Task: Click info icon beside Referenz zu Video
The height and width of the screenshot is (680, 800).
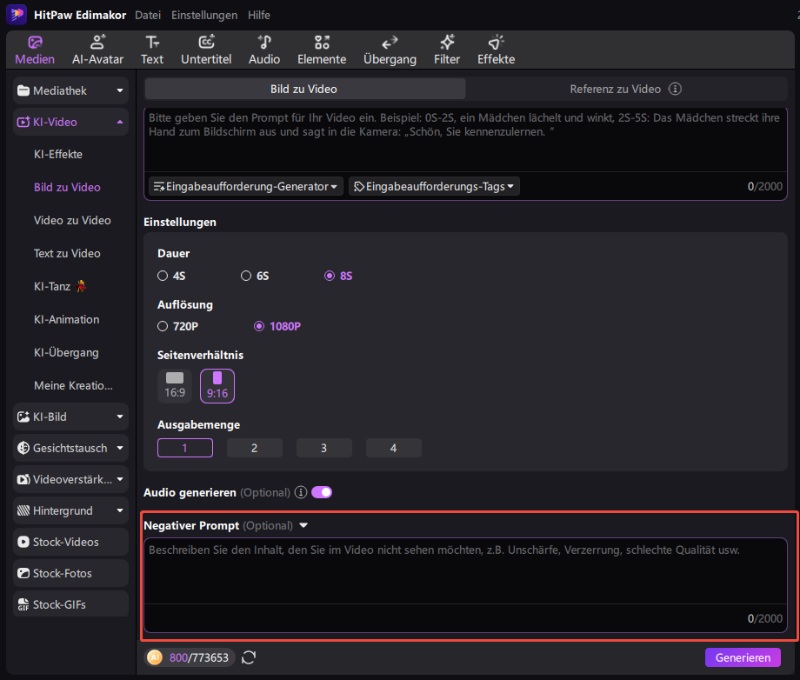Action: pyautogui.click(x=675, y=89)
